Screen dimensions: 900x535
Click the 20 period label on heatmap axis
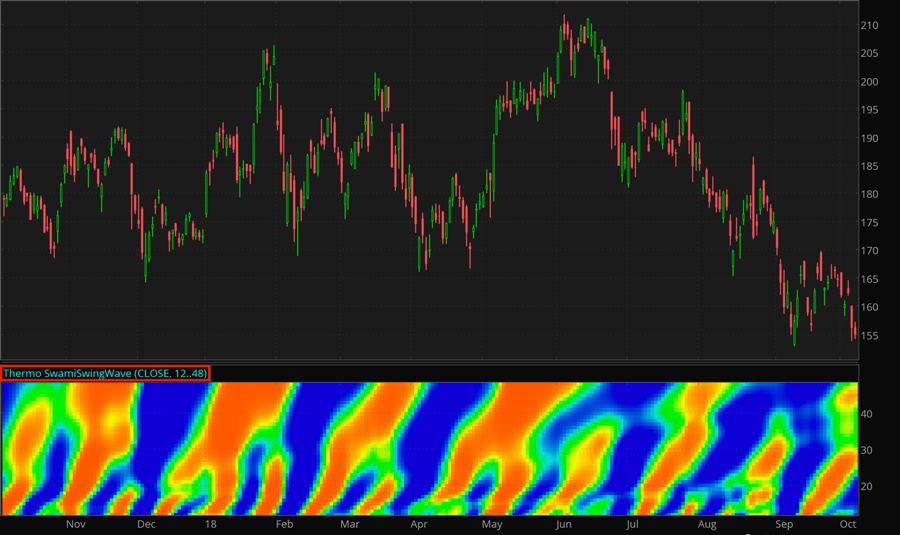(868, 486)
